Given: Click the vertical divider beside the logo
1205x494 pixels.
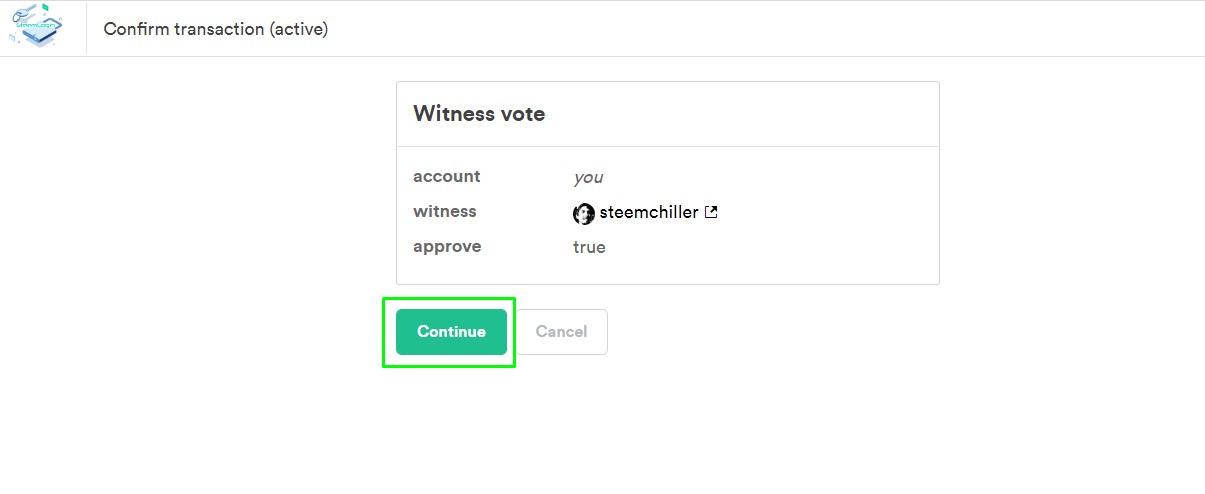Looking at the screenshot, I should (x=87, y=29).
